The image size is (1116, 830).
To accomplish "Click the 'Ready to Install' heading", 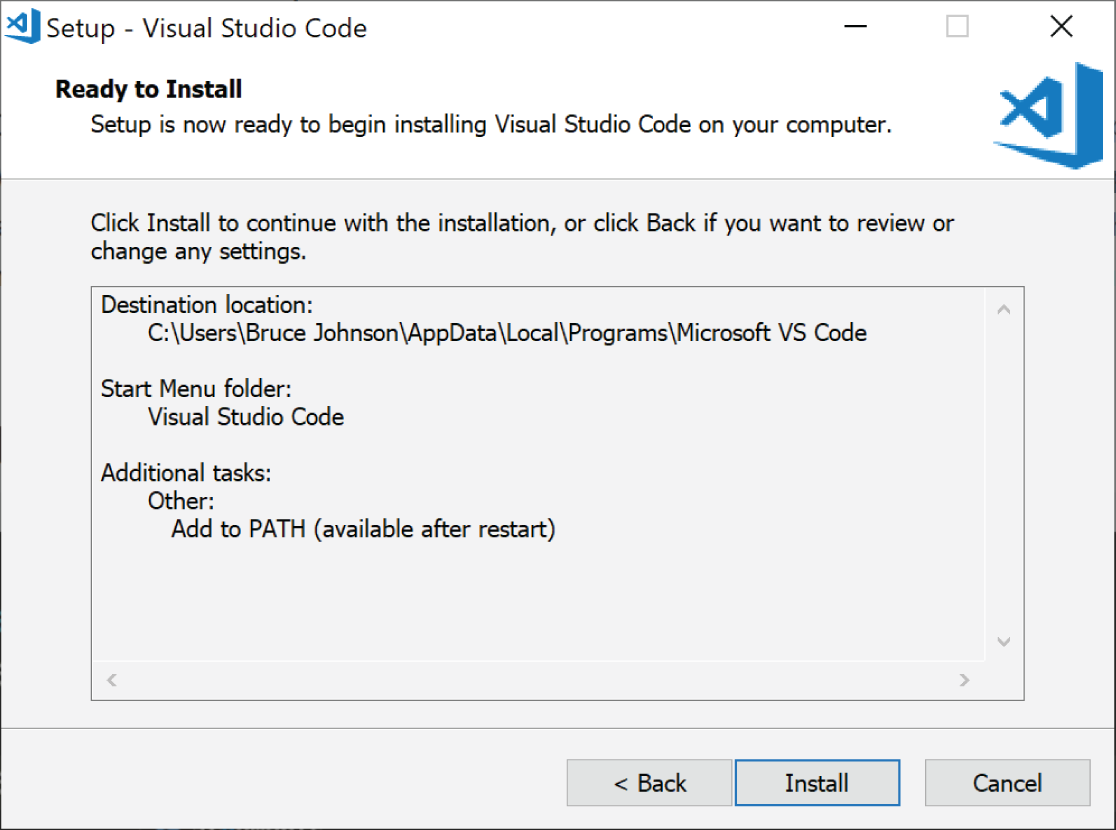I will (149, 89).
